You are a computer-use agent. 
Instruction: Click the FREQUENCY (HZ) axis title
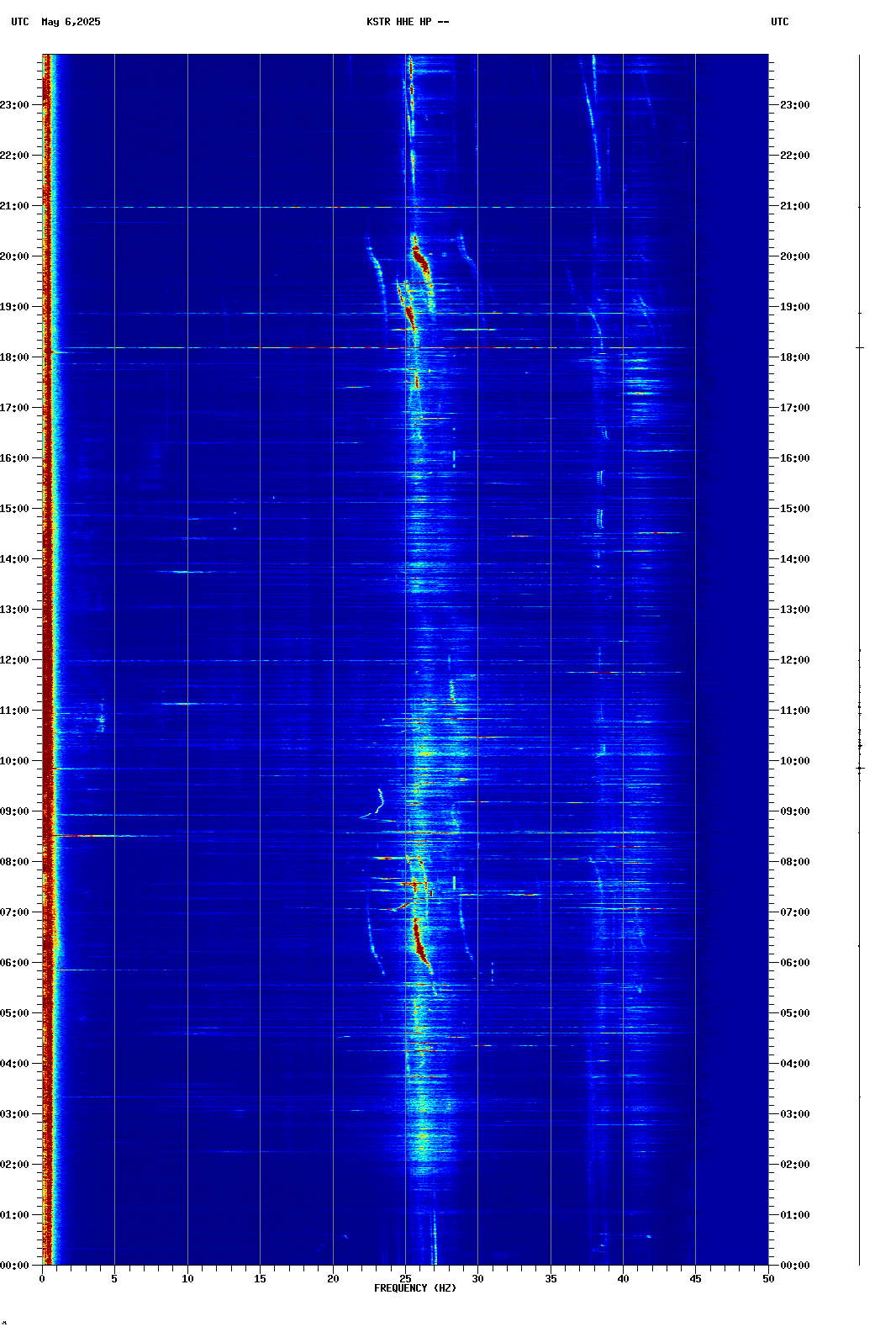(415, 1288)
